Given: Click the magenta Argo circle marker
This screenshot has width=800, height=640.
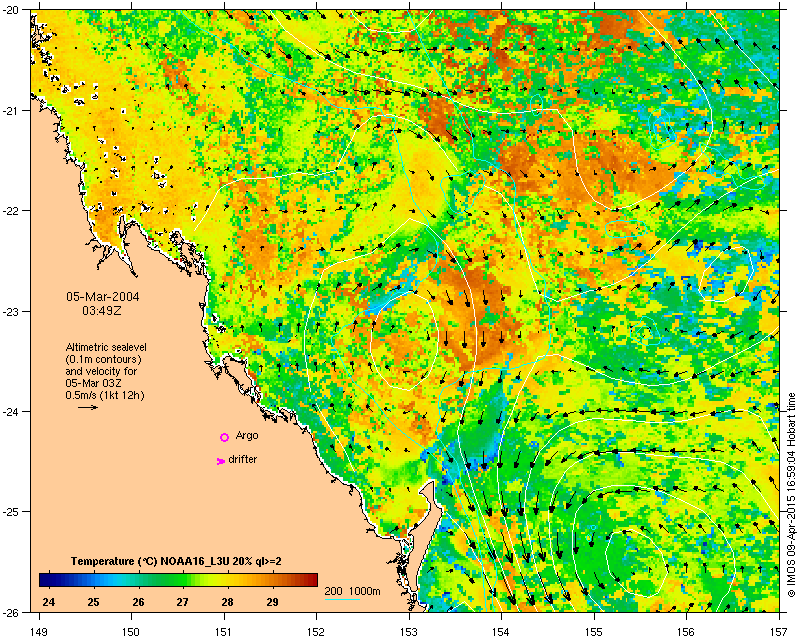Looking at the screenshot, I should pyautogui.click(x=224, y=437).
